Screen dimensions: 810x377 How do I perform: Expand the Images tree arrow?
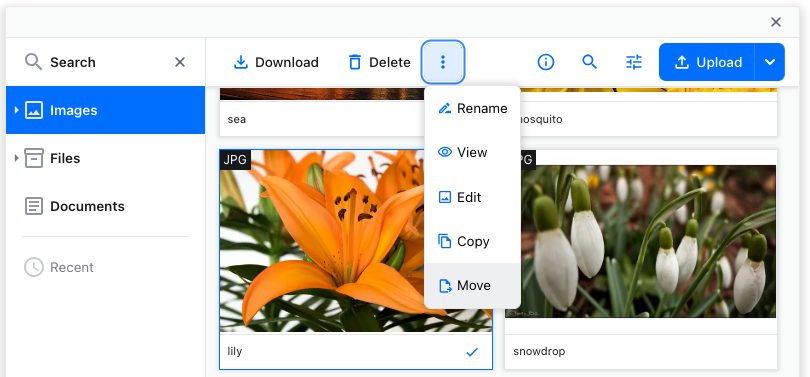click(16, 110)
